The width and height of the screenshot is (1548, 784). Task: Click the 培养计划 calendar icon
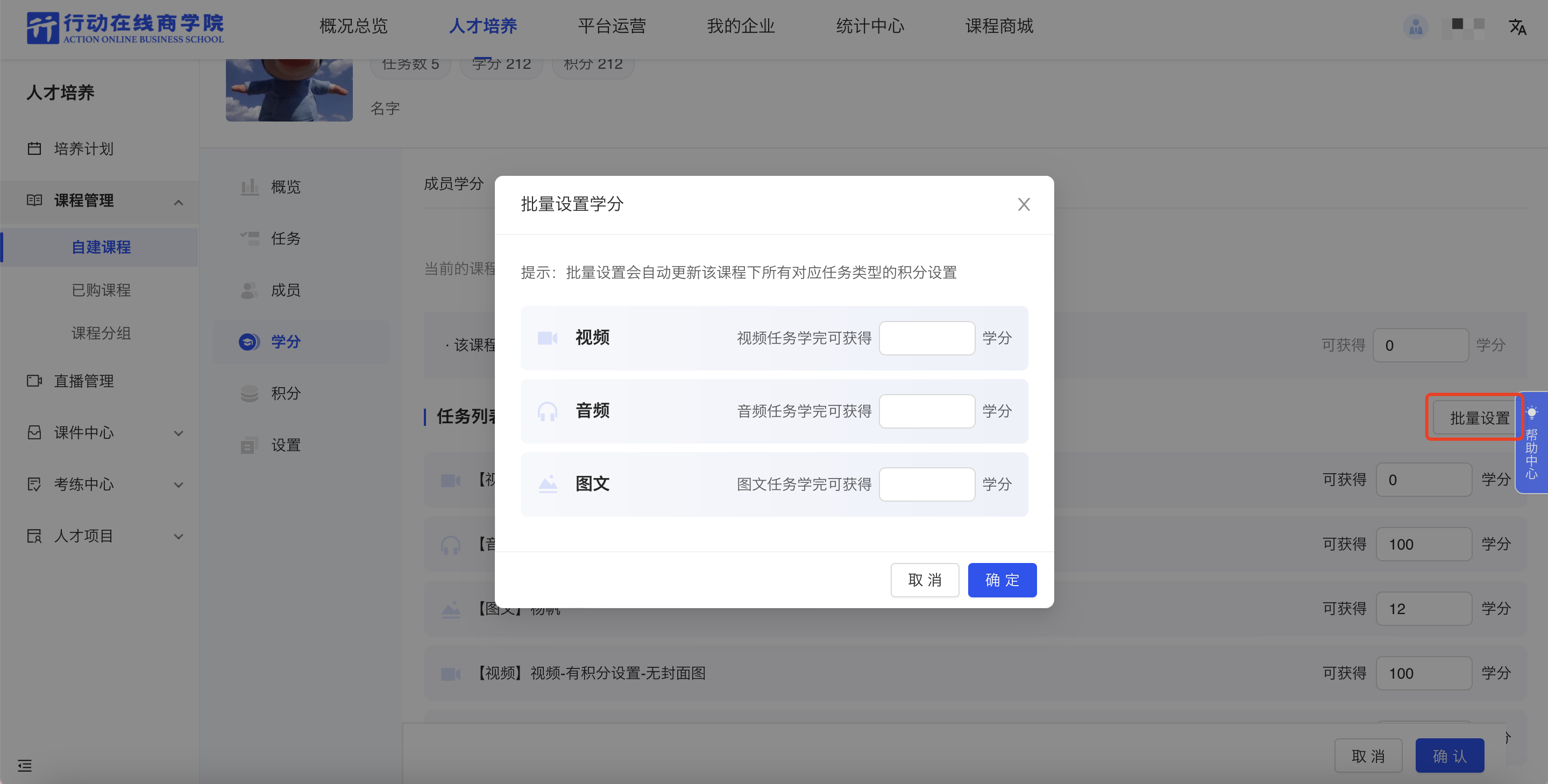tap(34, 148)
